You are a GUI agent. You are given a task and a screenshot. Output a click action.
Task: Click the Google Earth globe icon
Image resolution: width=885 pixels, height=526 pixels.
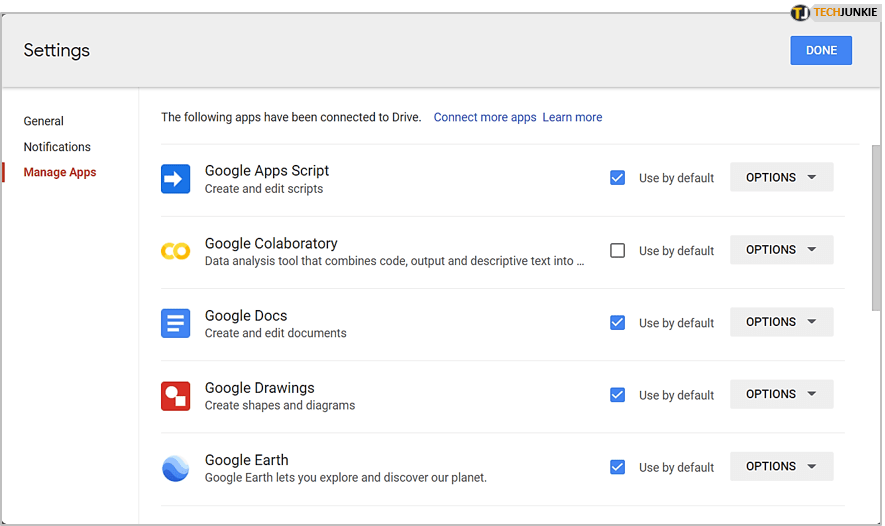point(175,468)
